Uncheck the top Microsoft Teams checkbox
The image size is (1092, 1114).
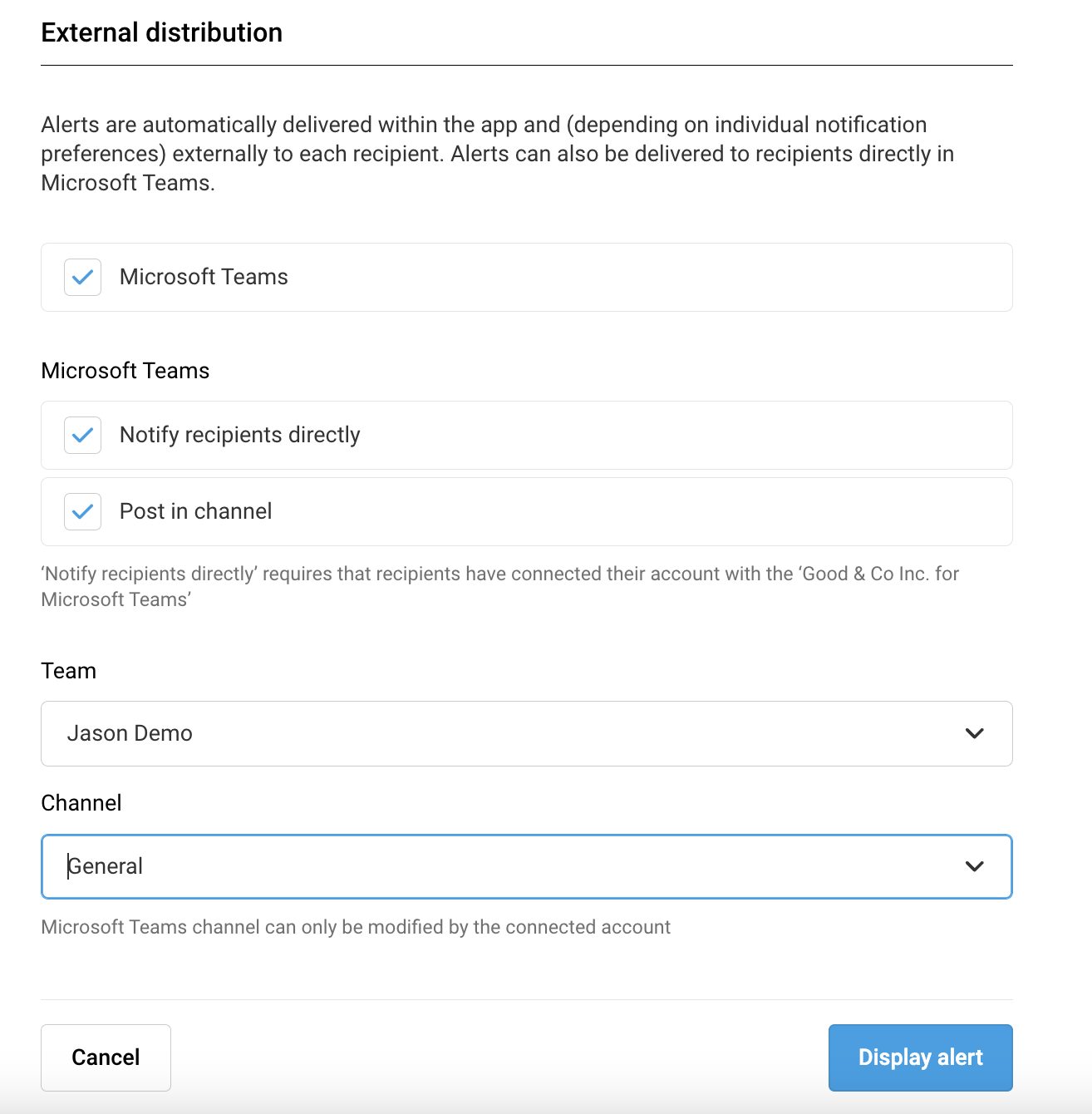click(x=83, y=278)
